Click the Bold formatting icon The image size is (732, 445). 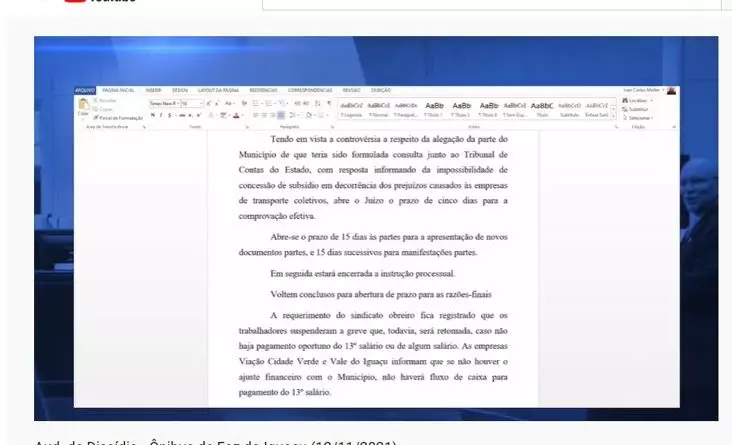click(152, 115)
